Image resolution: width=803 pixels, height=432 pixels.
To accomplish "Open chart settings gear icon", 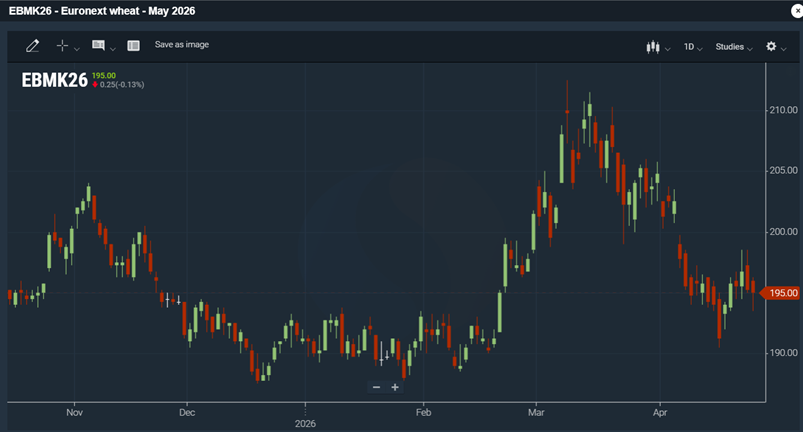I will (771, 47).
